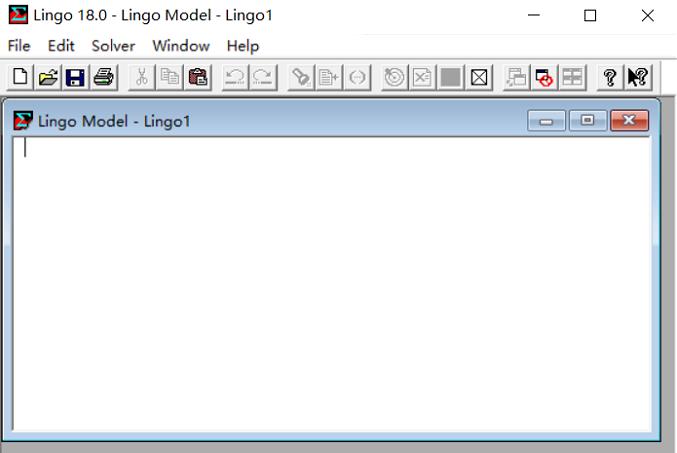Viewport: 677px width, 453px height.
Task: Maximize the Lingo Model - Lingo1 child window
Action: coord(588,120)
